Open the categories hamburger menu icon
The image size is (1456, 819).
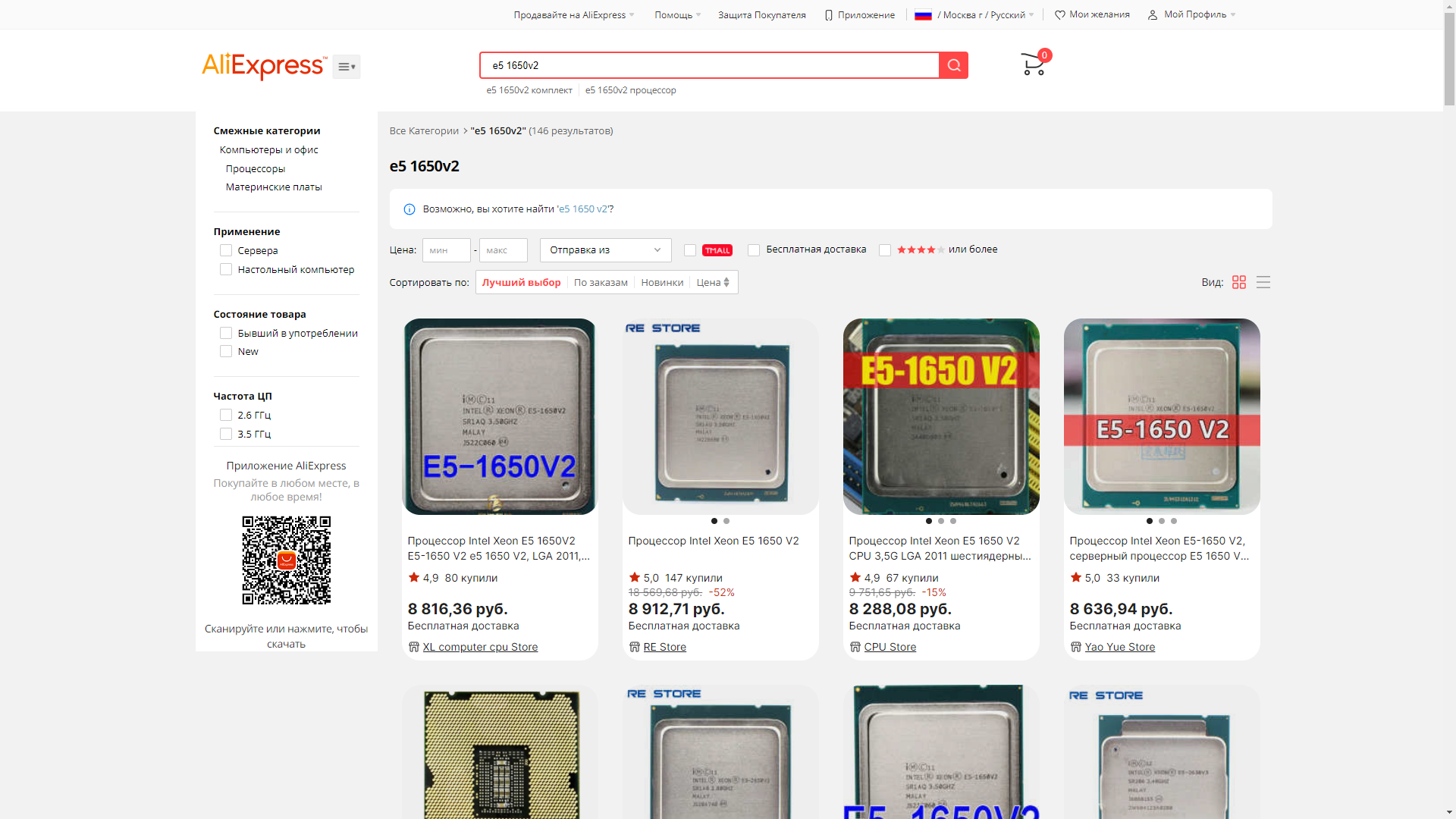(x=346, y=67)
